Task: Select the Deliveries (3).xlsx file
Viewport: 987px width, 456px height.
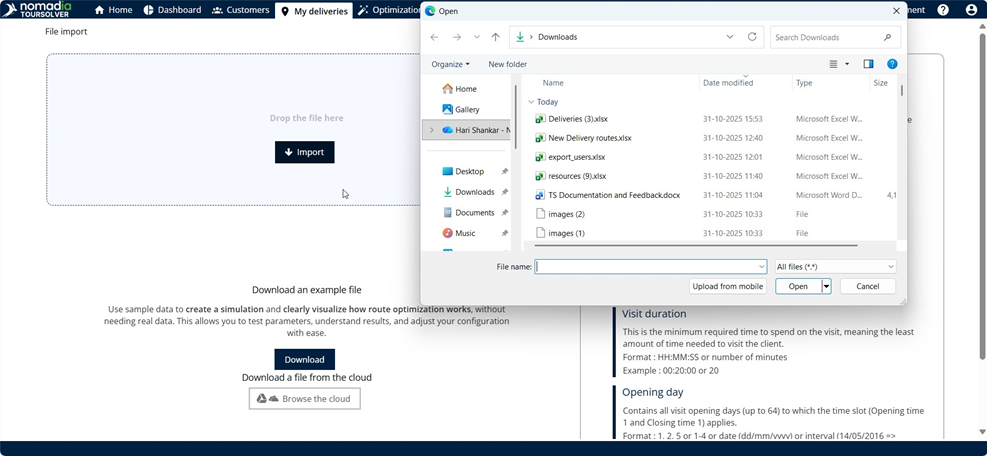Action: 578,119
